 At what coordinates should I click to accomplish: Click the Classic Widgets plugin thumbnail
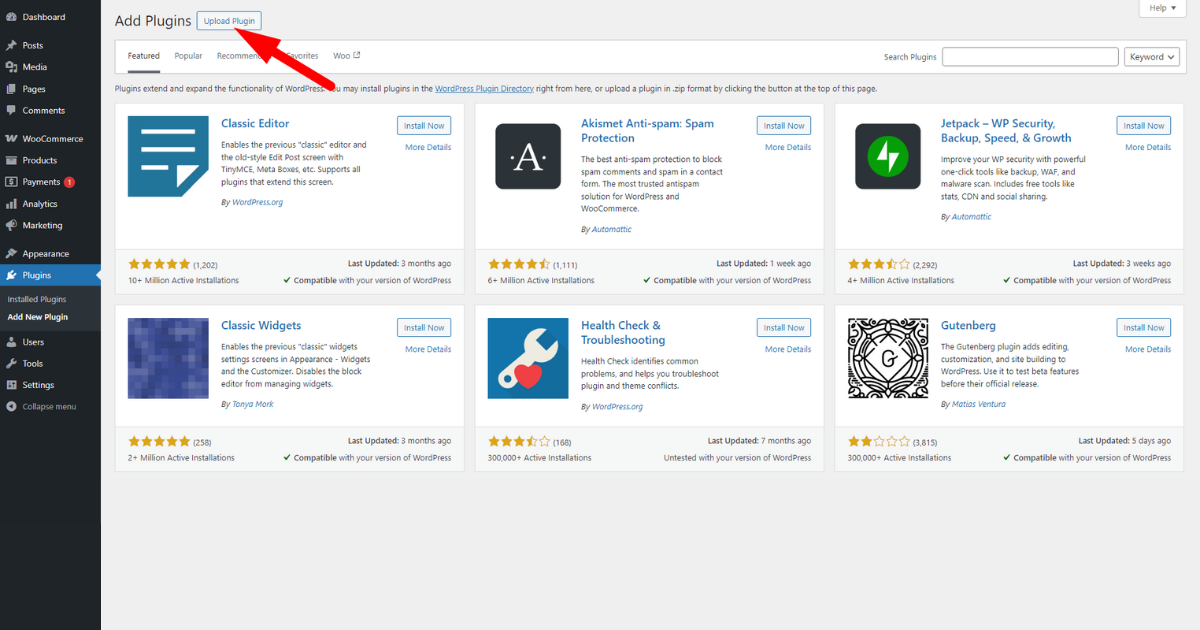coord(168,358)
